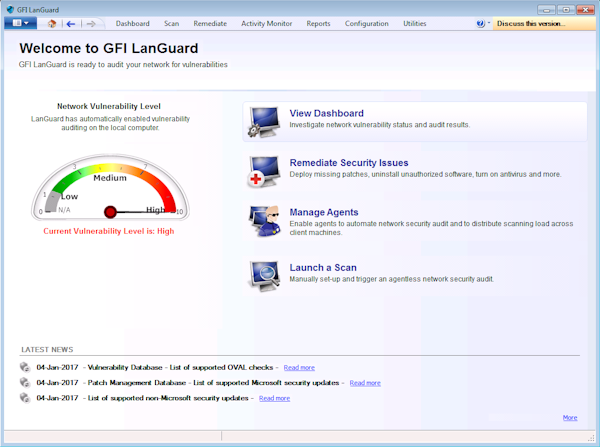
Task: Open the Remediate tab
Action: (210, 24)
